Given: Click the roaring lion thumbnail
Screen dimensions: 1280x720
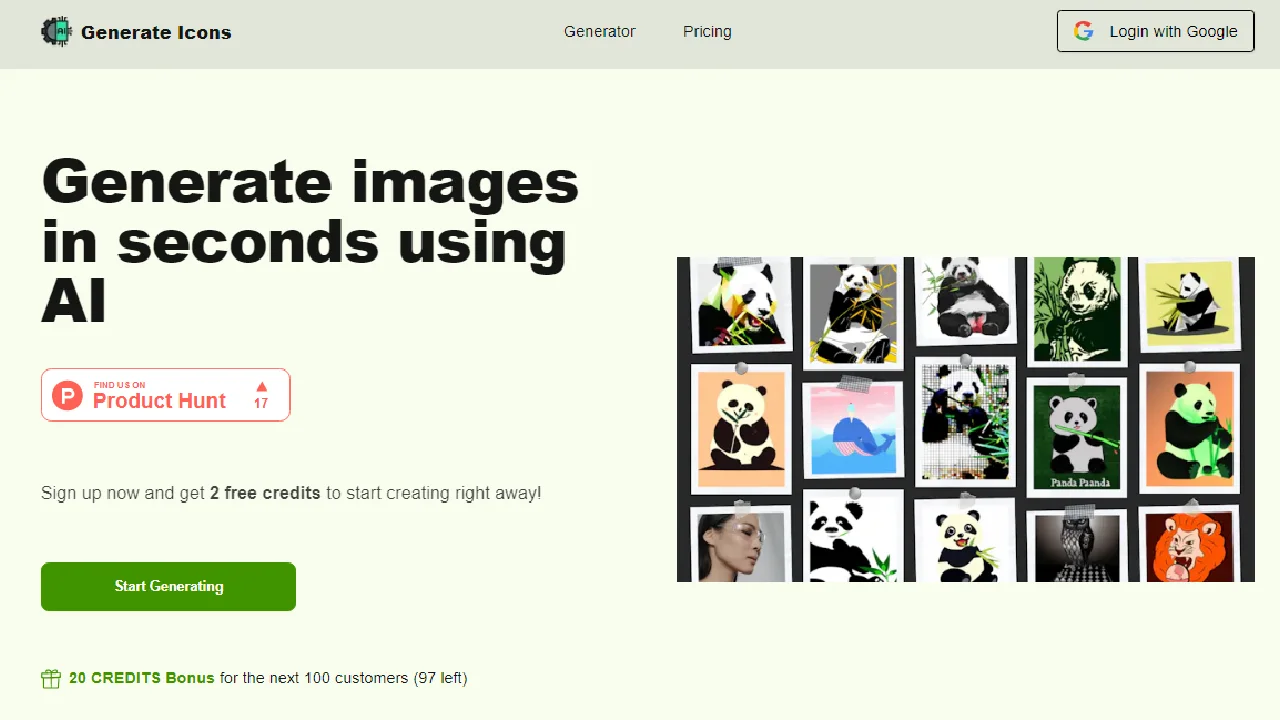Looking at the screenshot, I should pos(1189,545).
